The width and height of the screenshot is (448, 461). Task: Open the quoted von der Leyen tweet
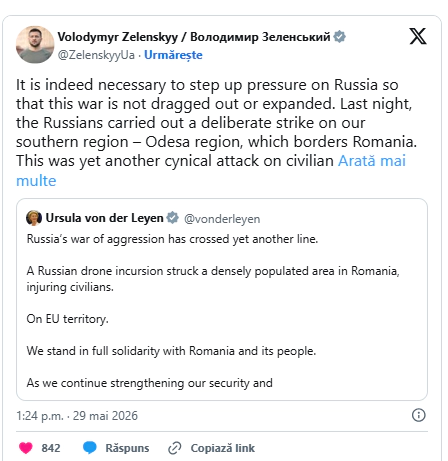[222, 299]
